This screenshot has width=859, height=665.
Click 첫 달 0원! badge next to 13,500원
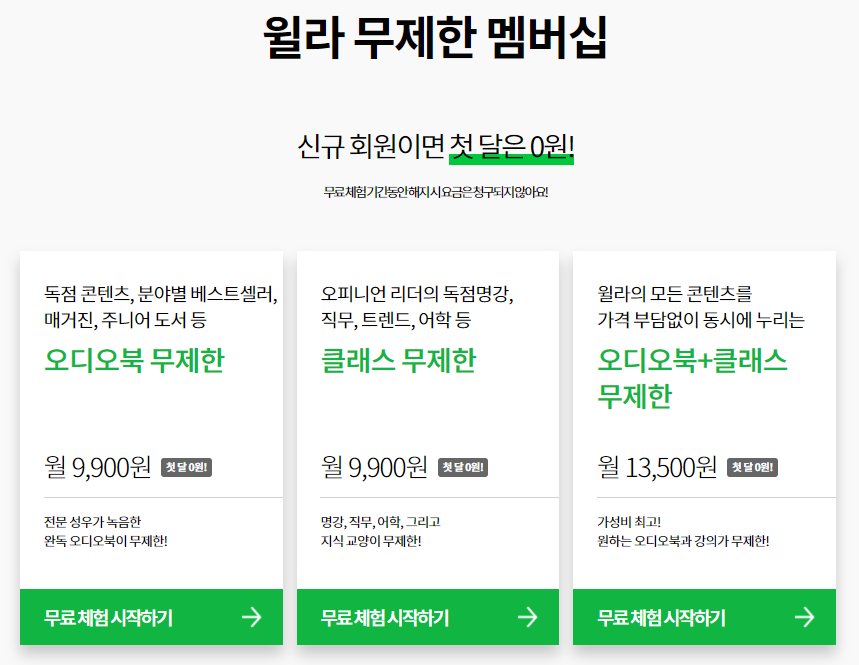752,467
